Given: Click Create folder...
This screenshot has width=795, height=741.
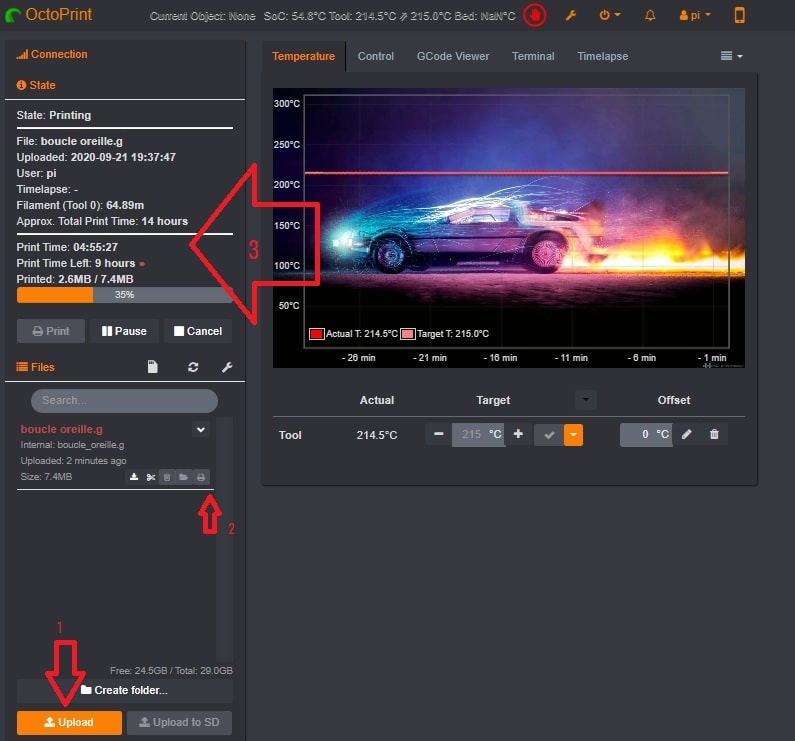Looking at the screenshot, I should [x=125, y=690].
